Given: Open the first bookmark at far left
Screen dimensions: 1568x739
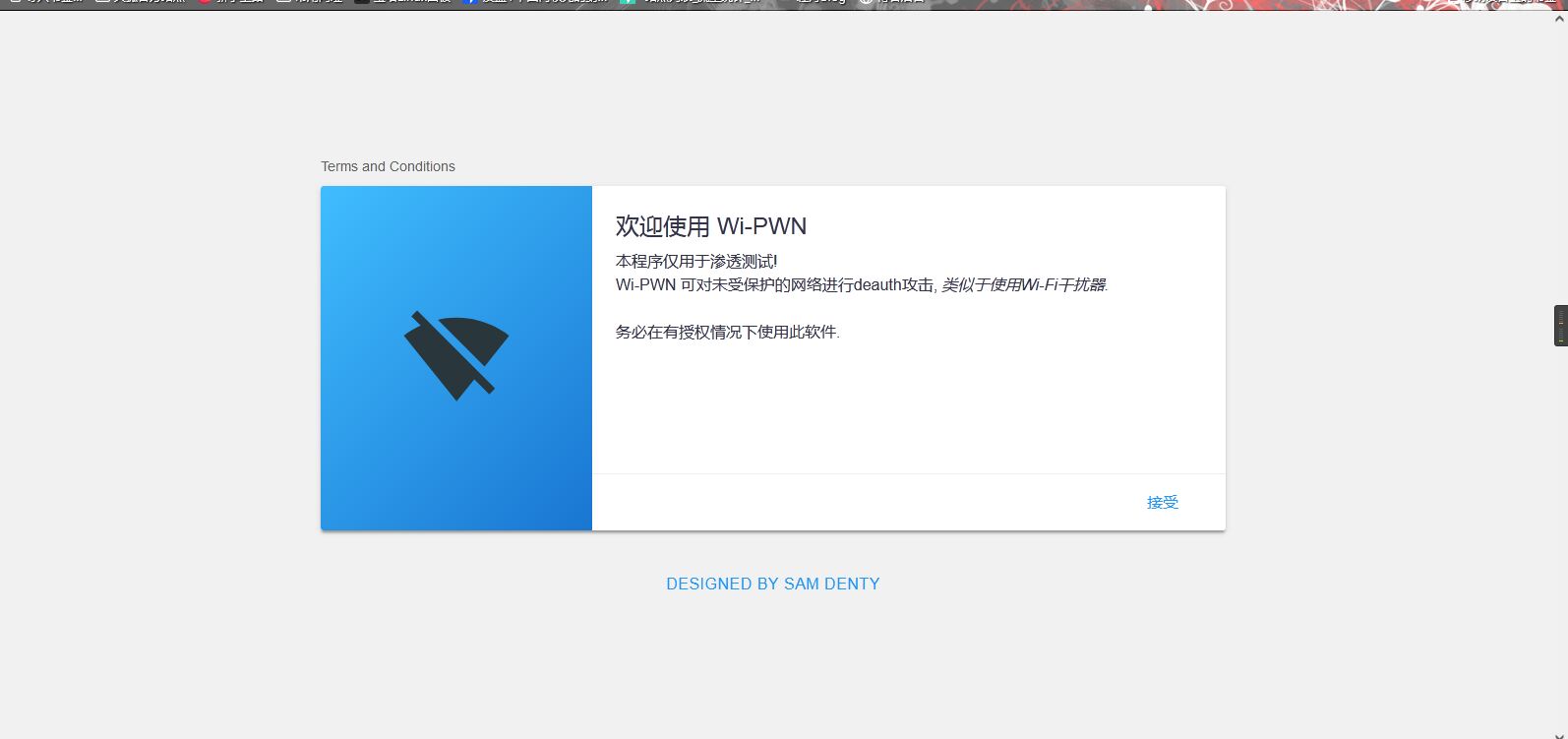Looking at the screenshot, I should (x=44, y=2).
